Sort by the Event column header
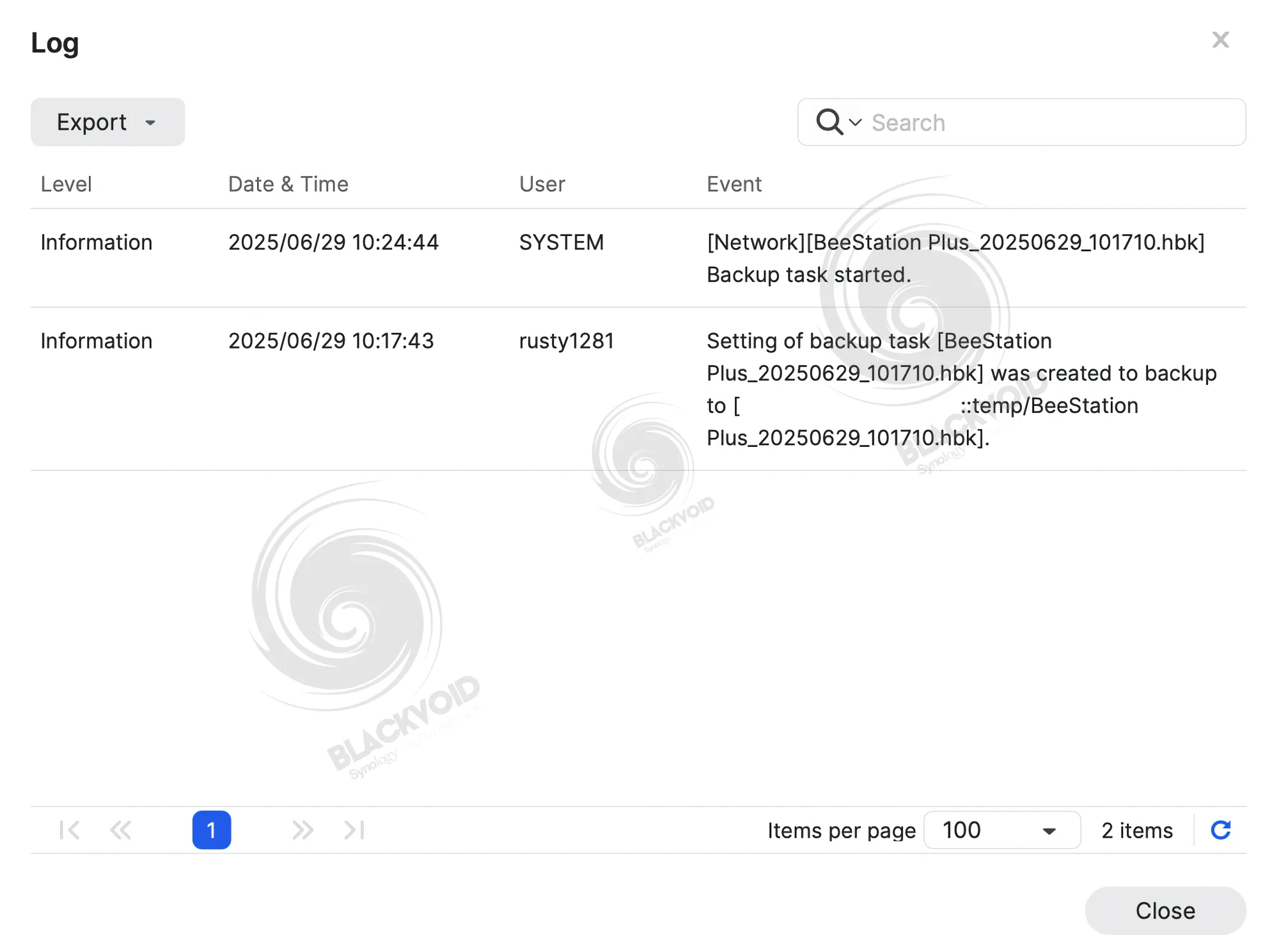 click(x=734, y=184)
